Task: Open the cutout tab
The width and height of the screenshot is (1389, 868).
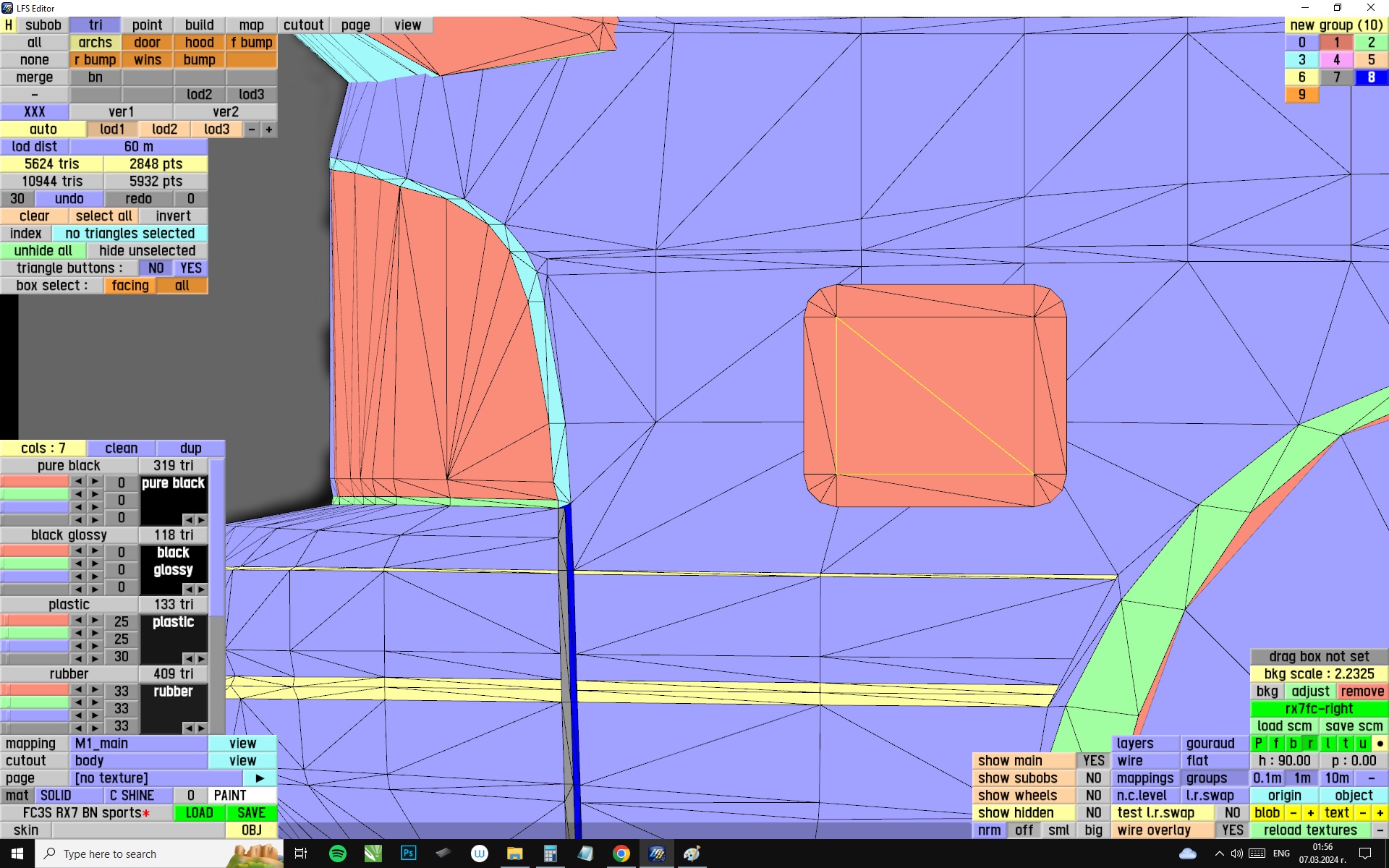Action: click(x=303, y=25)
